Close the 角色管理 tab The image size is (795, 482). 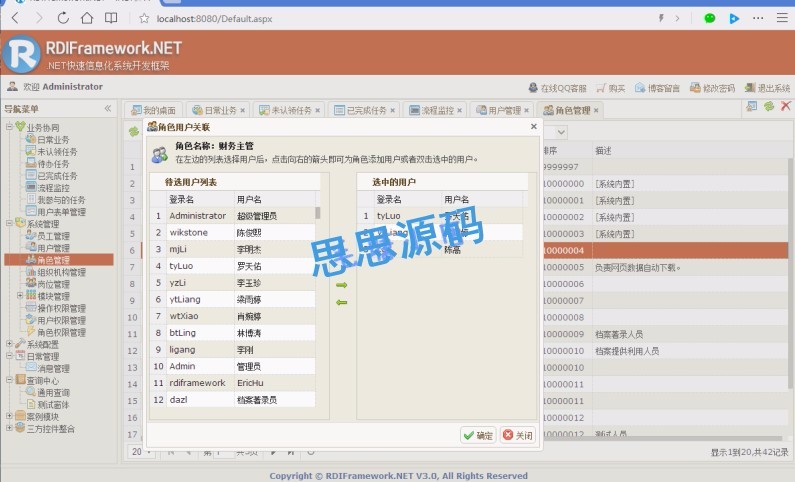coord(596,110)
